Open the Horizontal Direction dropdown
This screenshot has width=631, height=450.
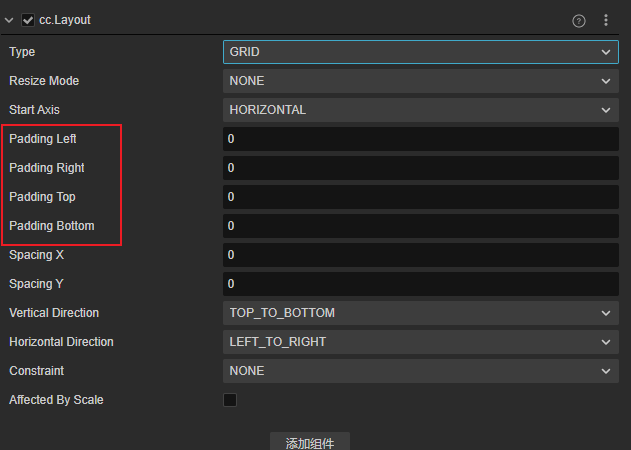point(420,342)
